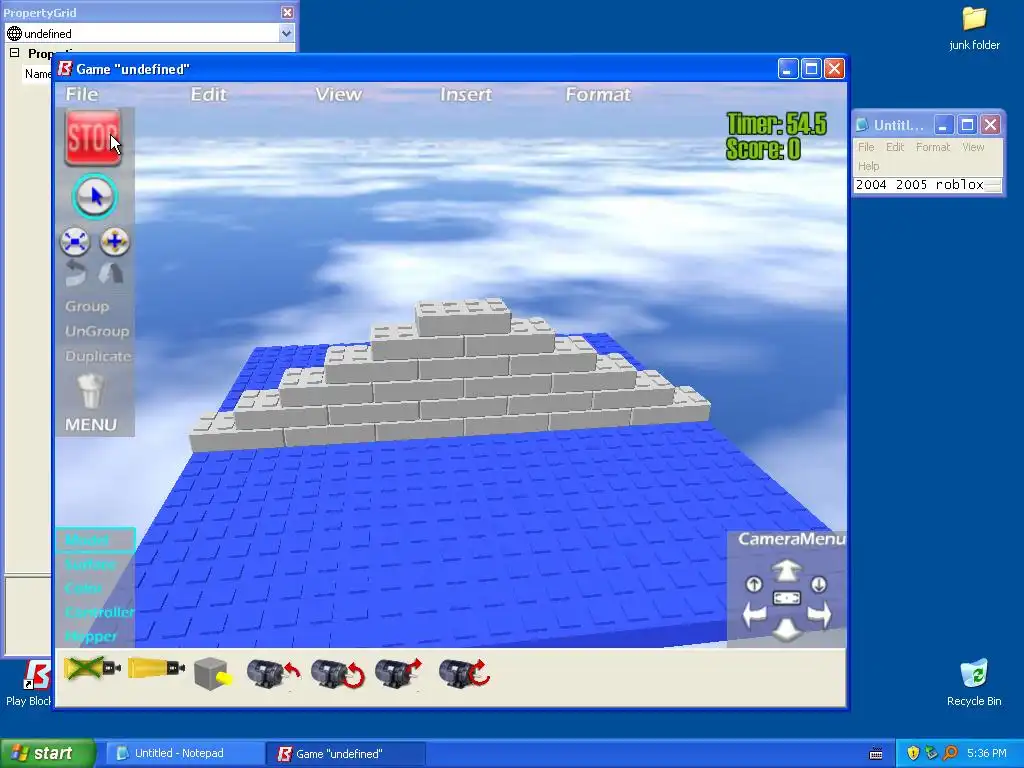Click the Notepad text area with '2004 2005 roblox'
The height and width of the screenshot is (768, 1024).
[927, 185]
